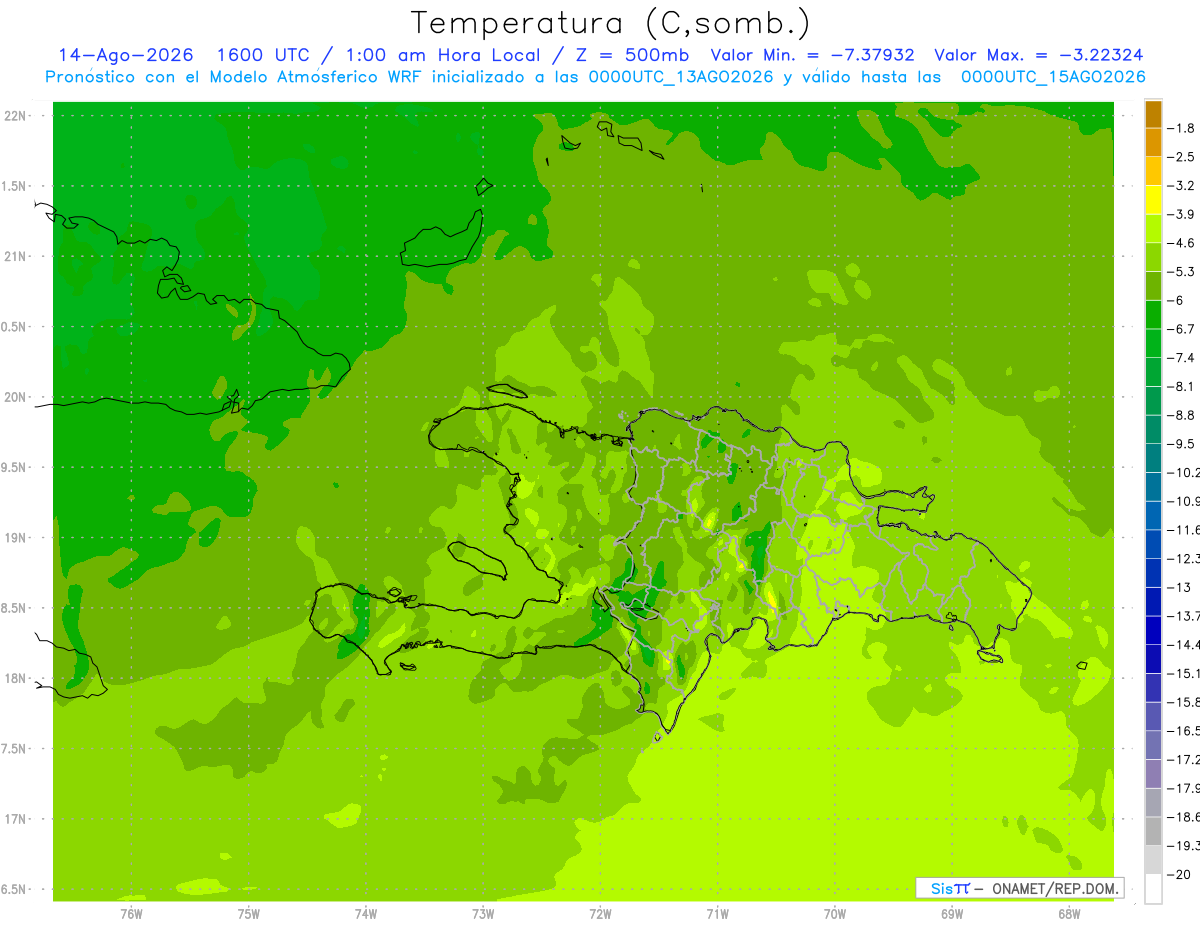Image resolution: width=1200 pixels, height=927 pixels.
Task: Pick the purple swatch between -17.2 and -17.9
Action: point(1153,774)
